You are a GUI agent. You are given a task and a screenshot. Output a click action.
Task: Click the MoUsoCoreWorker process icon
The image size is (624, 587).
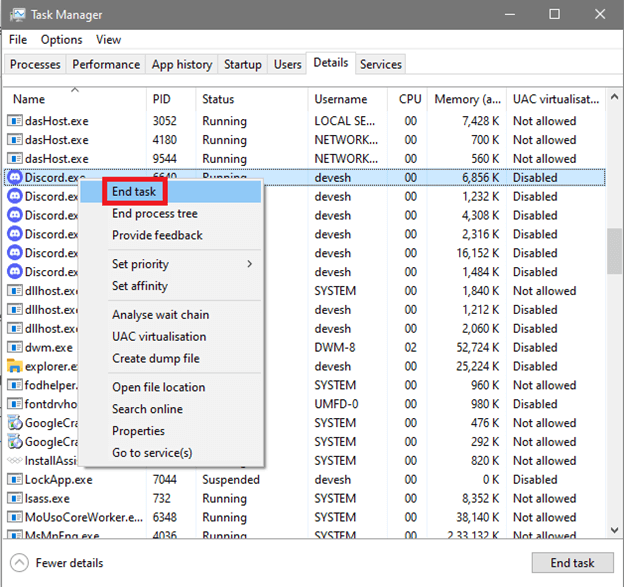pyautogui.click(x=15, y=517)
